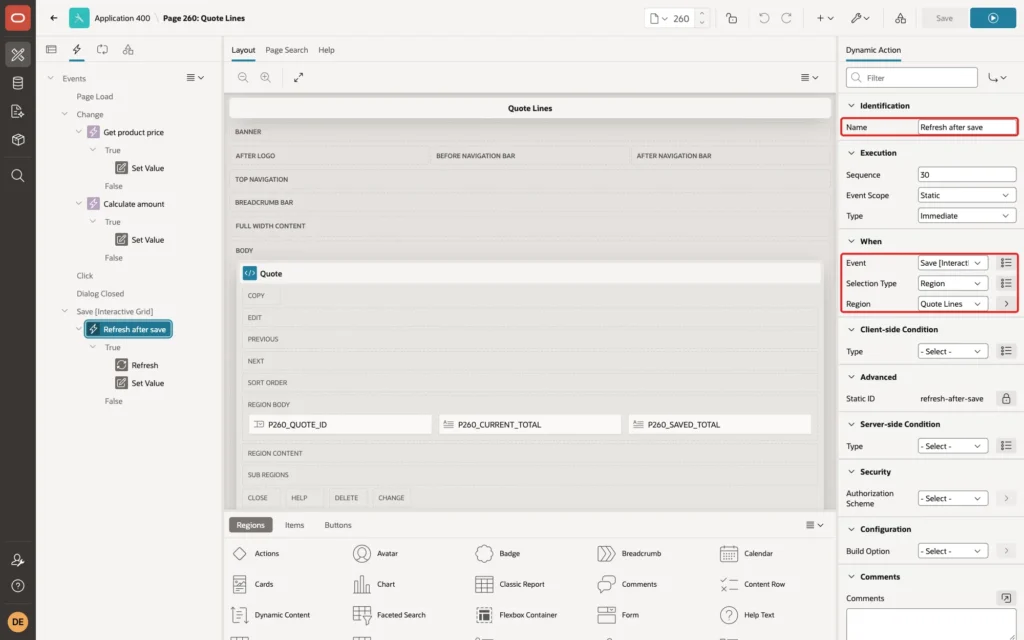Viewport: 1024px width, 640px height.
Task: Open the Create plus menu
Action: tap(825, 18)
